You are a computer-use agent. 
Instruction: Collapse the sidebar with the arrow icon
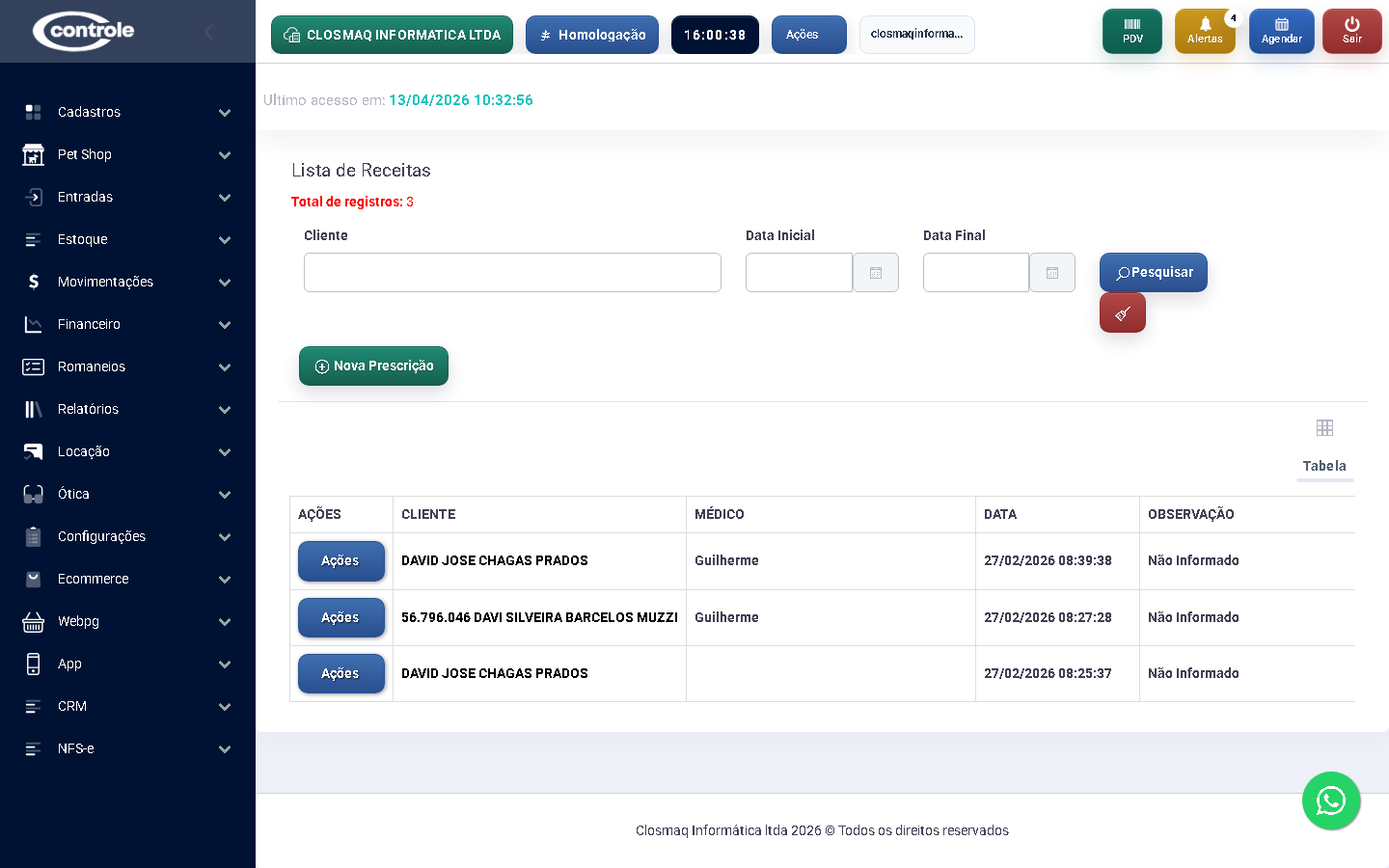click(x=210, y=32)
